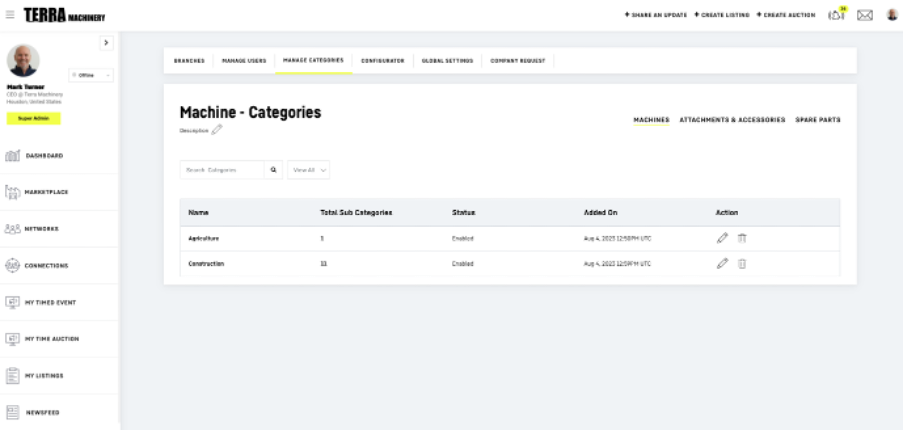The width and height of the screenshot is (904, 430).
Task: Expand the View All dropdown
Action: [309, 170]
